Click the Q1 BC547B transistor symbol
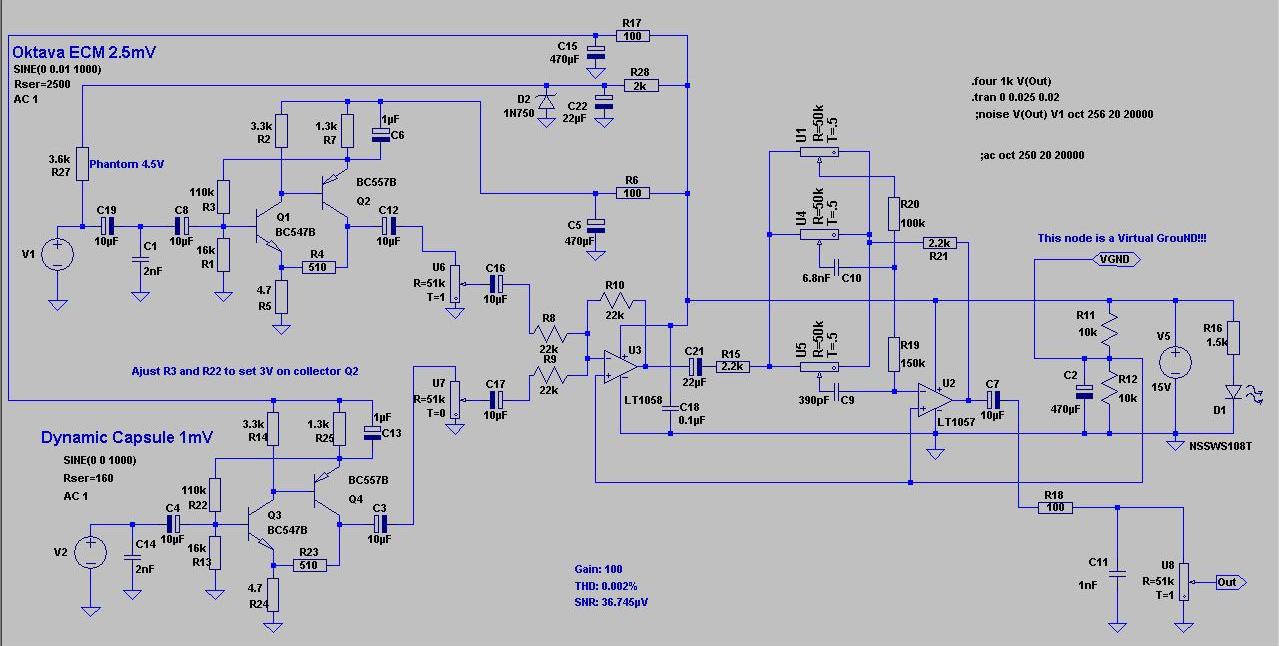Image resolution: width=1280 pixels, height=646 pixels. pyautogui.click(x=268, y=227)
